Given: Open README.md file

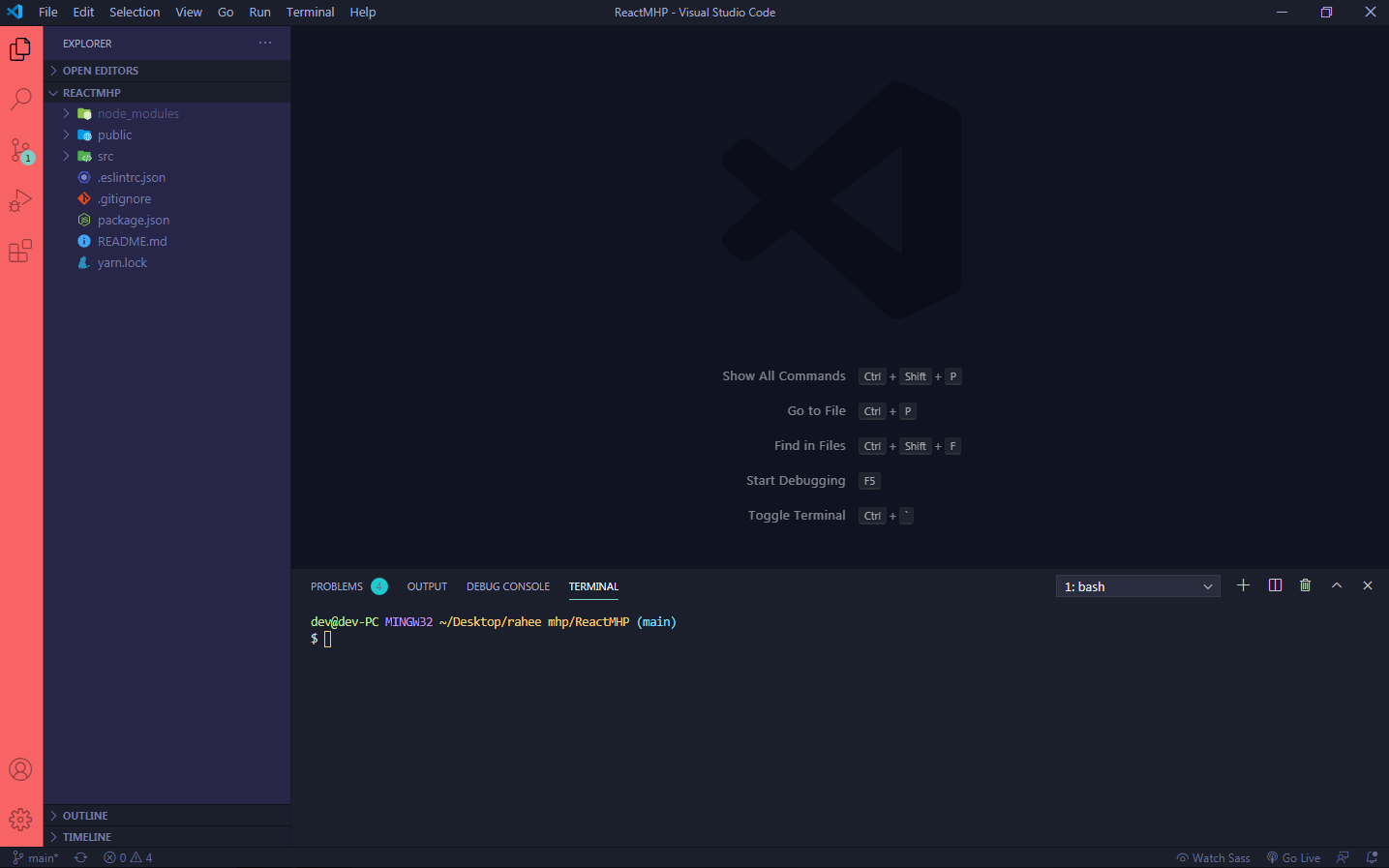Looking at the screenshot, I should click(x=166, y=241).
